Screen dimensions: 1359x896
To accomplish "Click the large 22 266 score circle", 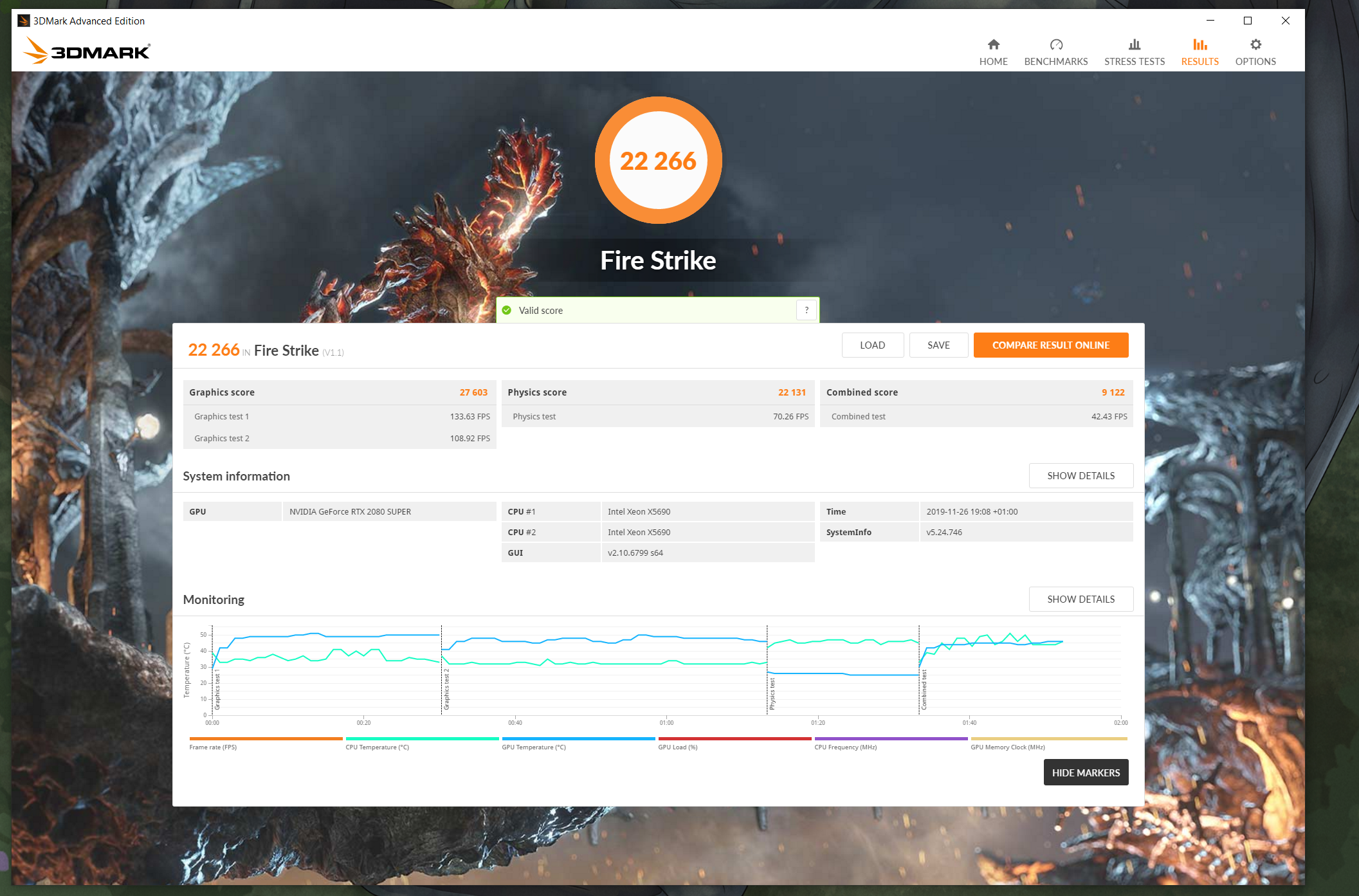I will pyautogui.click(x=658, y=160).
